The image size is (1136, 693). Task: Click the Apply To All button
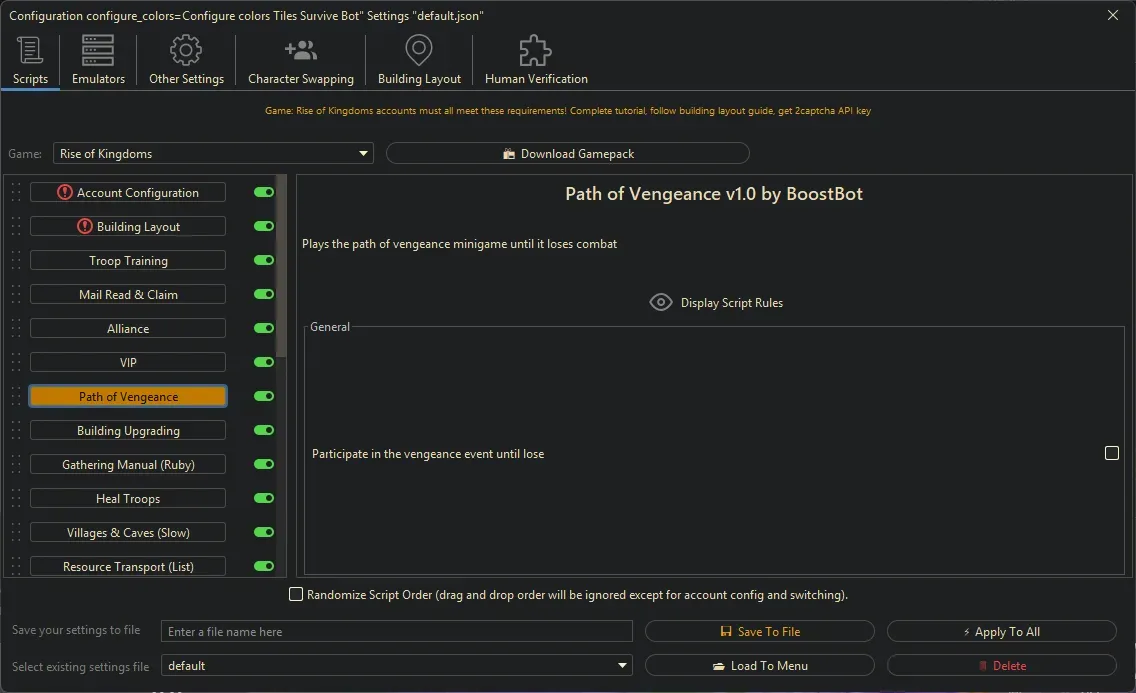pyautogui.click(x=1001, y=631)
